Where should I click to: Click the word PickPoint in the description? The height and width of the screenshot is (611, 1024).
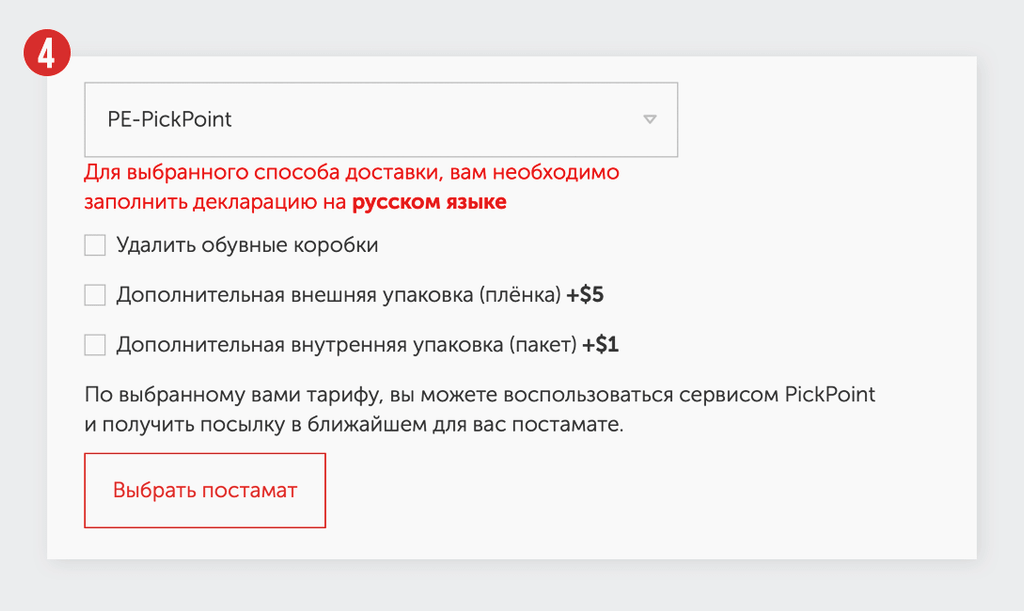[829, 394]
